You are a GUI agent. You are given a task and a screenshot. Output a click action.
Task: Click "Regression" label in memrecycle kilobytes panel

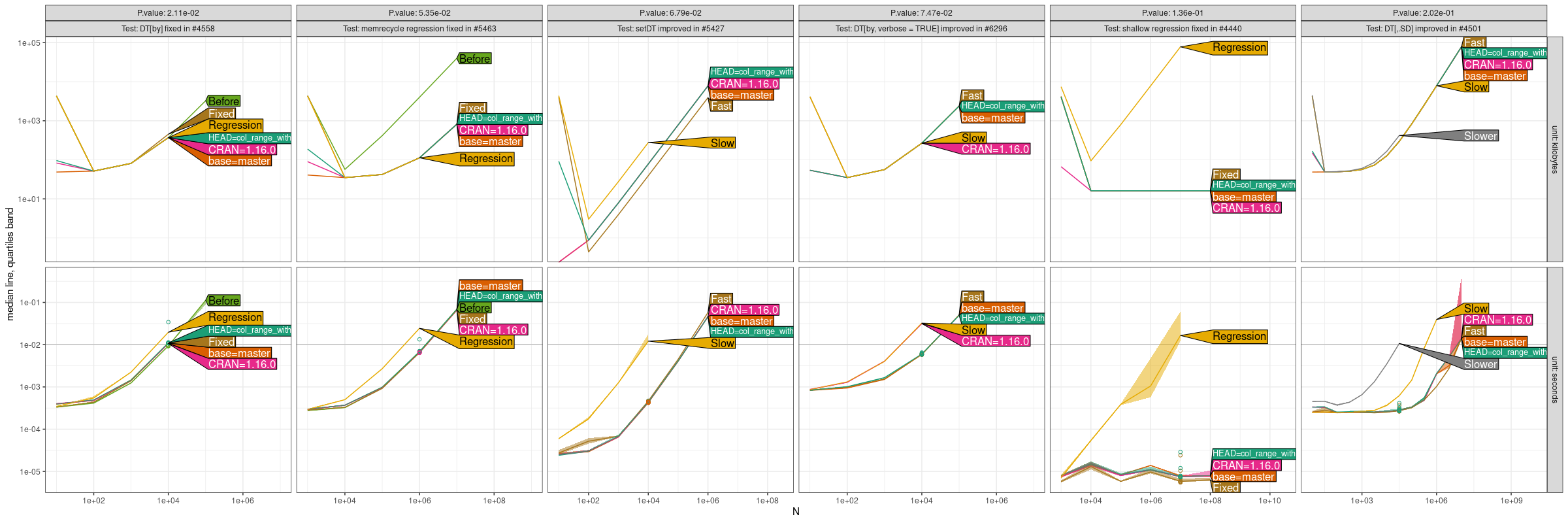pos(486,159)
